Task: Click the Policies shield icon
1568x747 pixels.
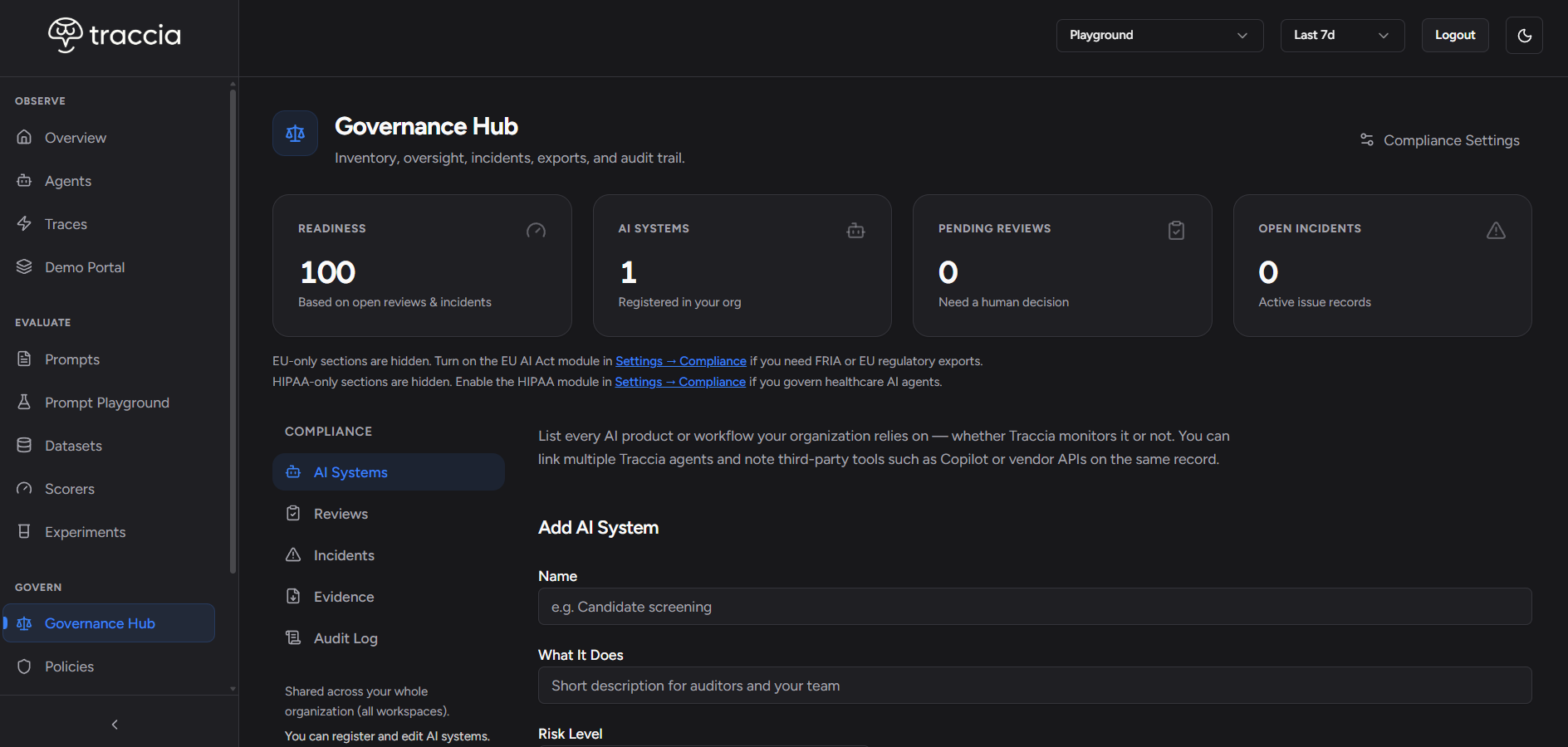Action: 24,666
